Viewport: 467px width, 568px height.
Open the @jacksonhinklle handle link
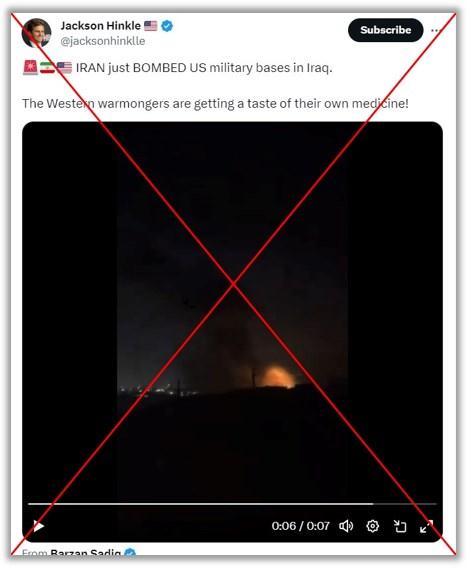click(103, 41)
